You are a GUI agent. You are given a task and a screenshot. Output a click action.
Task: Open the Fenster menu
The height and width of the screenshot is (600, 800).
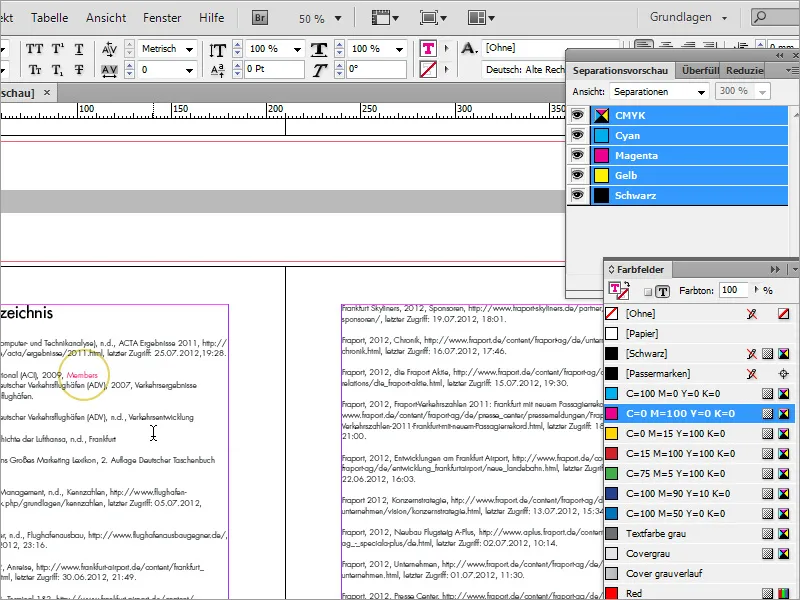coord(162,18)
